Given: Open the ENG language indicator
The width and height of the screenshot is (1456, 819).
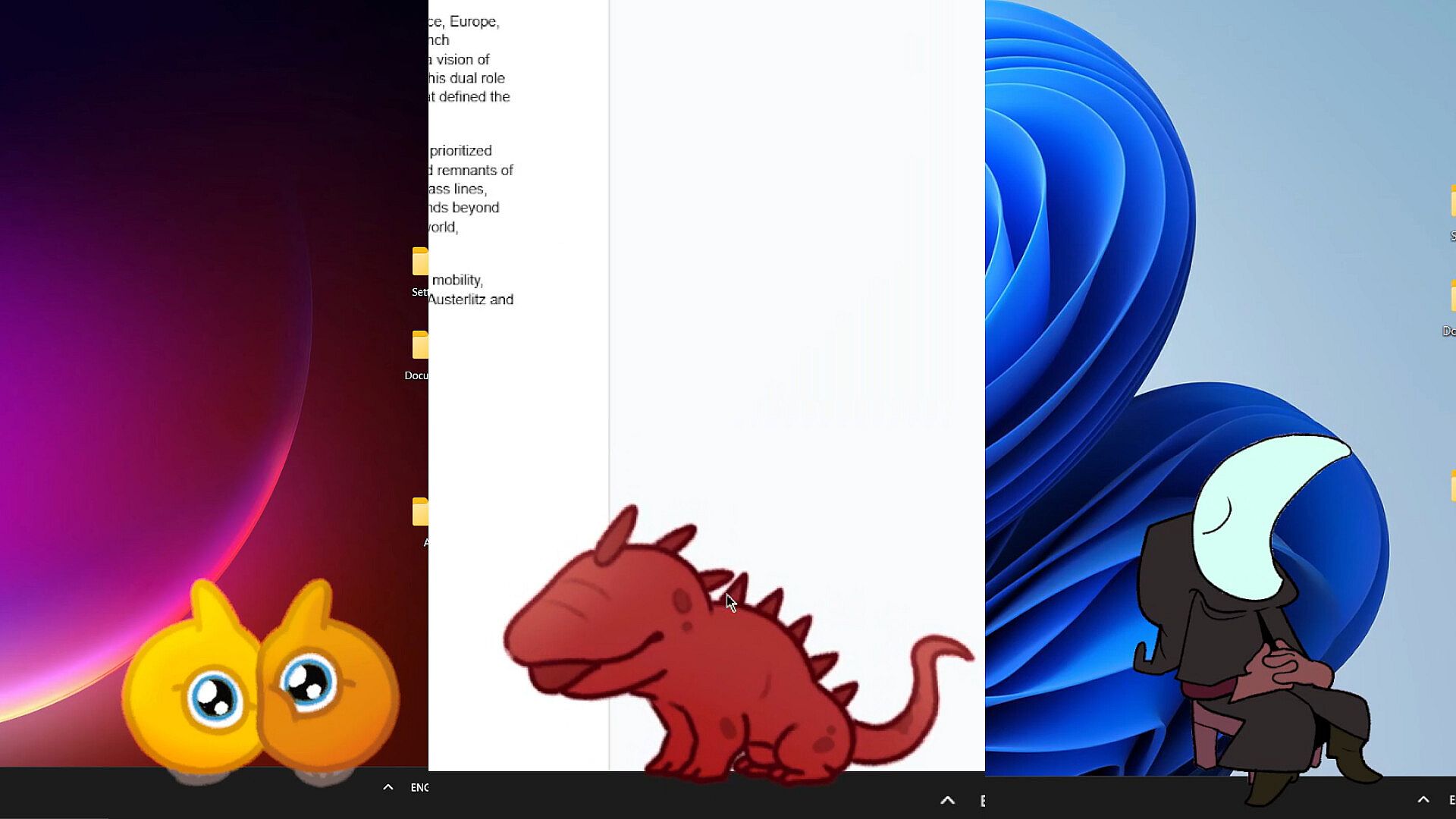Looking at the screenshot, I should click(x=419, y=787).
